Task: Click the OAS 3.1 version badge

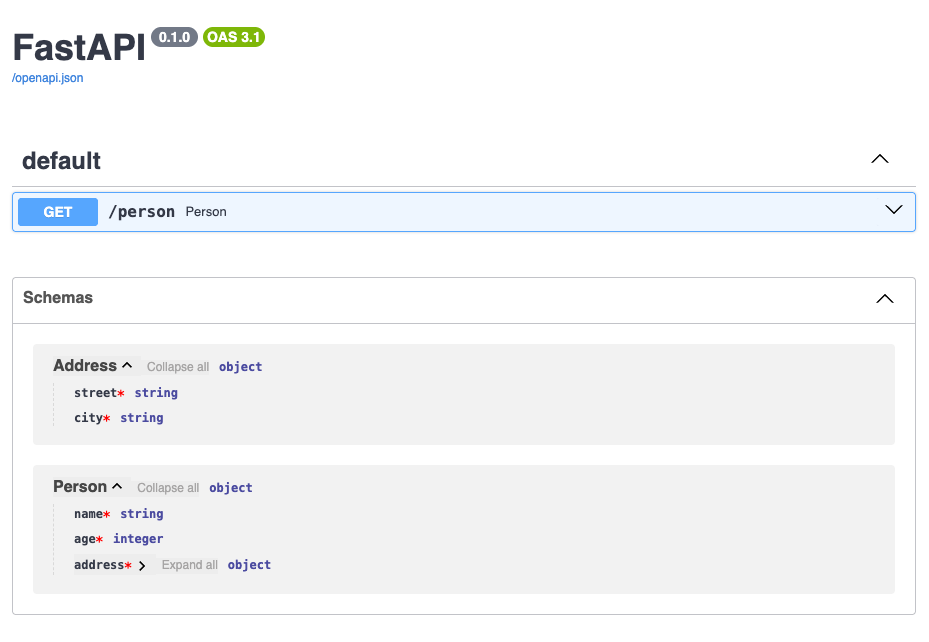Action: coord(233,37)
